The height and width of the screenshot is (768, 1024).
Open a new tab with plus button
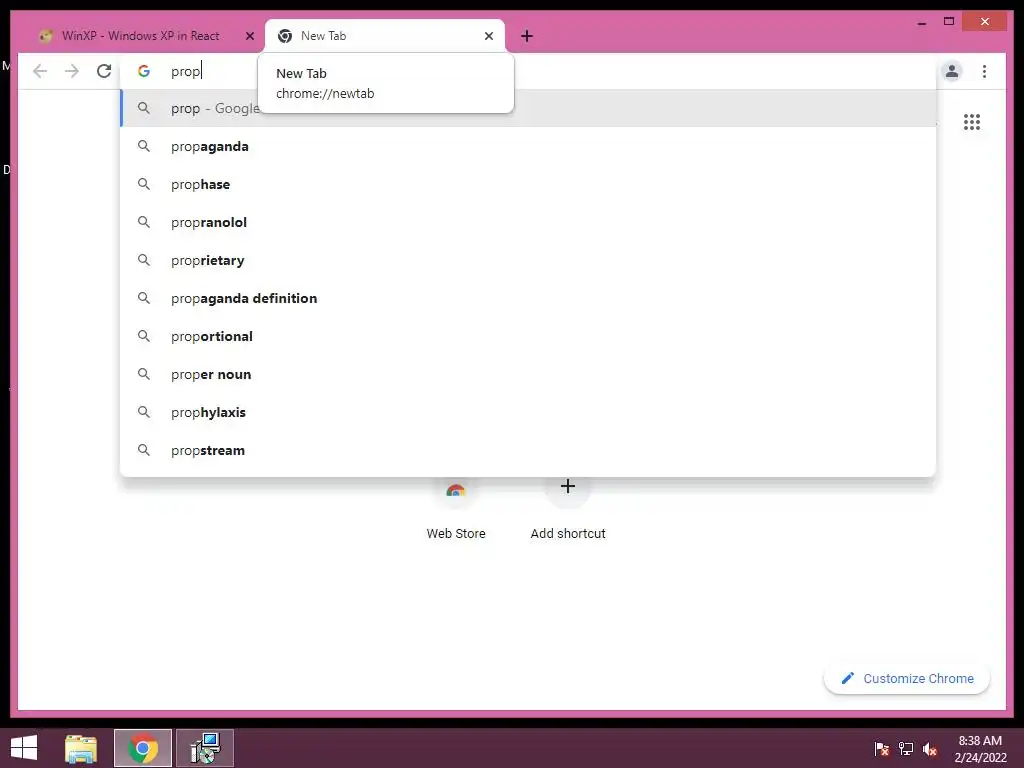tap(527, 36)
